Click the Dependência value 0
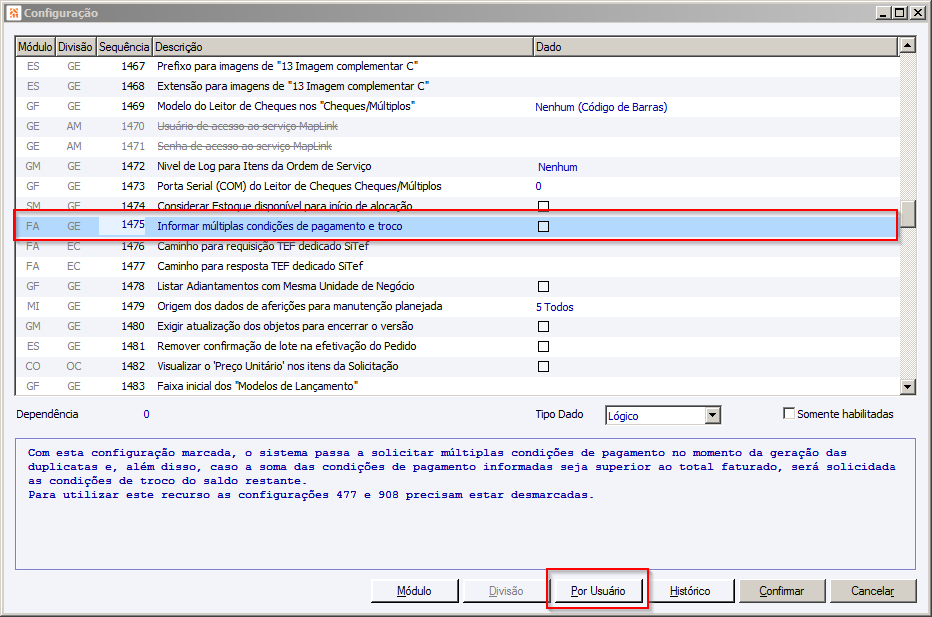This screenshot has height=617, width=932. [x=146, y=414]
